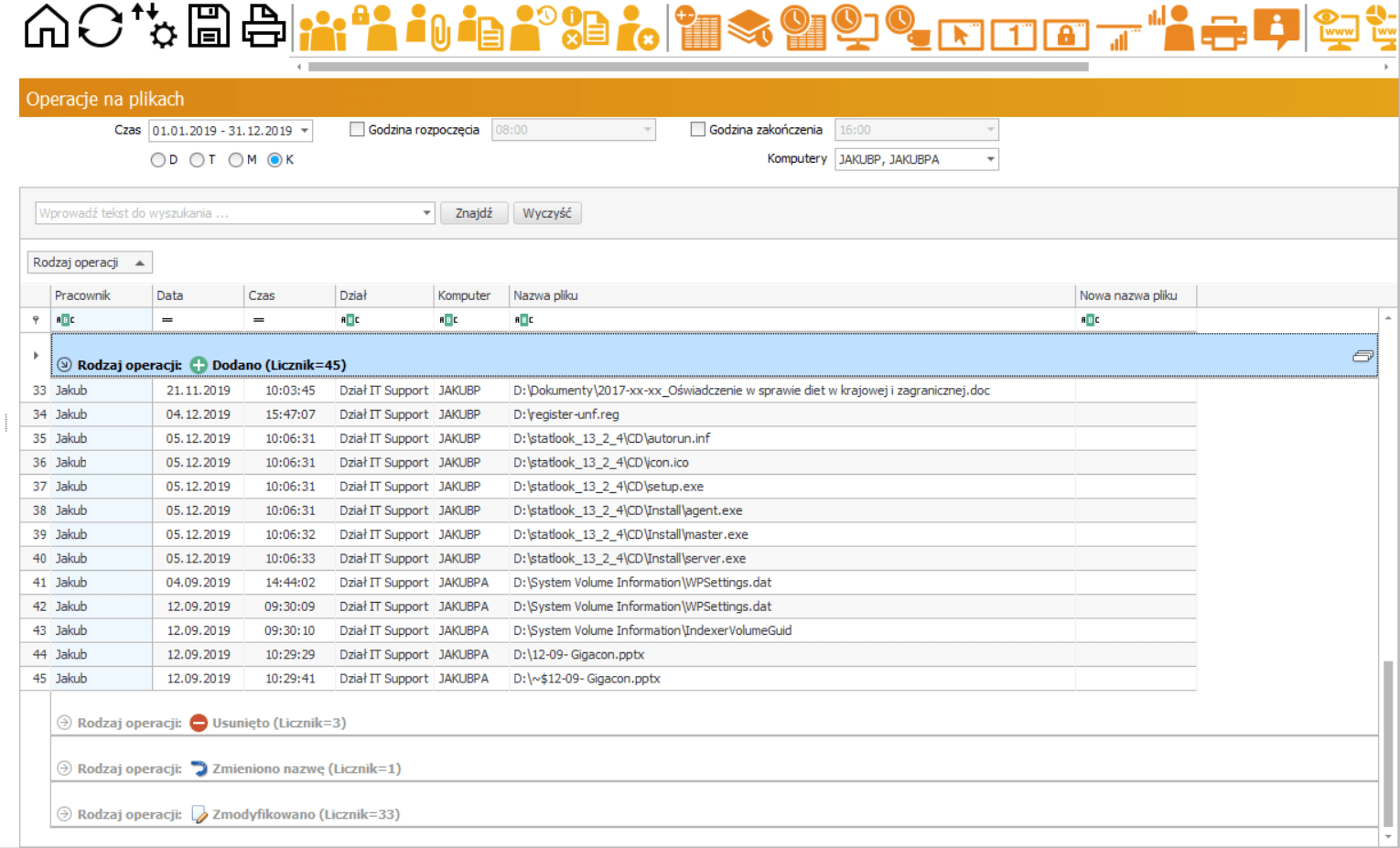Enable the Godzina zakończenia checkbox
The width and height of the screenshot is (1400, 848).
tap(697, 130)
